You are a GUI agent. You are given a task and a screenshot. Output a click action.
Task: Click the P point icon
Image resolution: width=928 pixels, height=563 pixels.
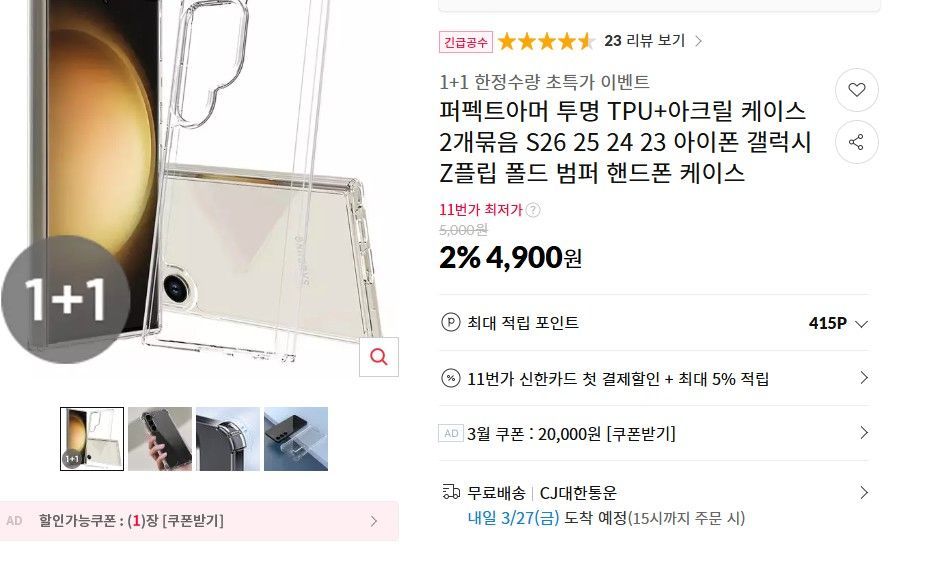tap(450, 323)
